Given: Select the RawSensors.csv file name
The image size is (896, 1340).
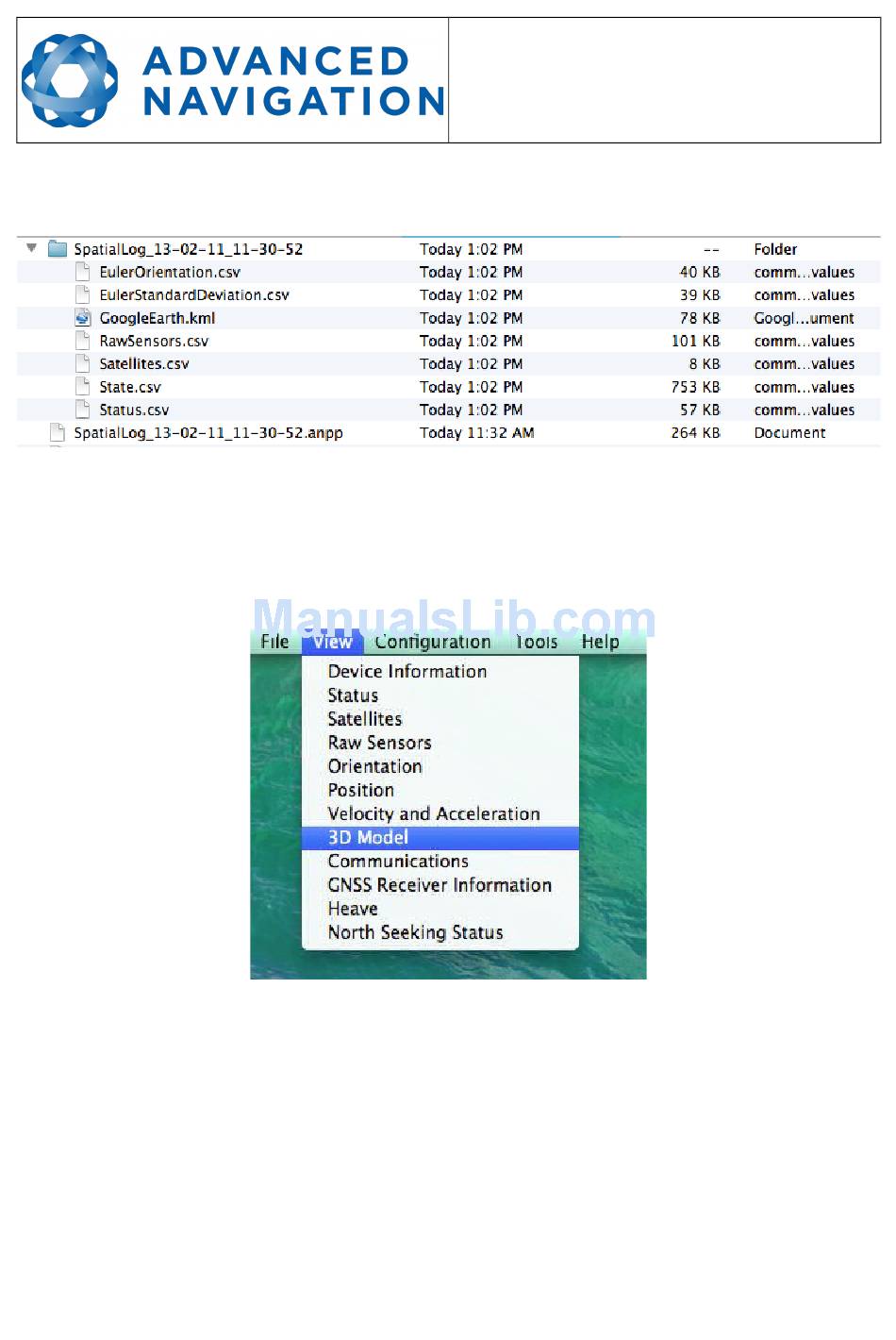Looking at the screenshot, I should point(154,341).
